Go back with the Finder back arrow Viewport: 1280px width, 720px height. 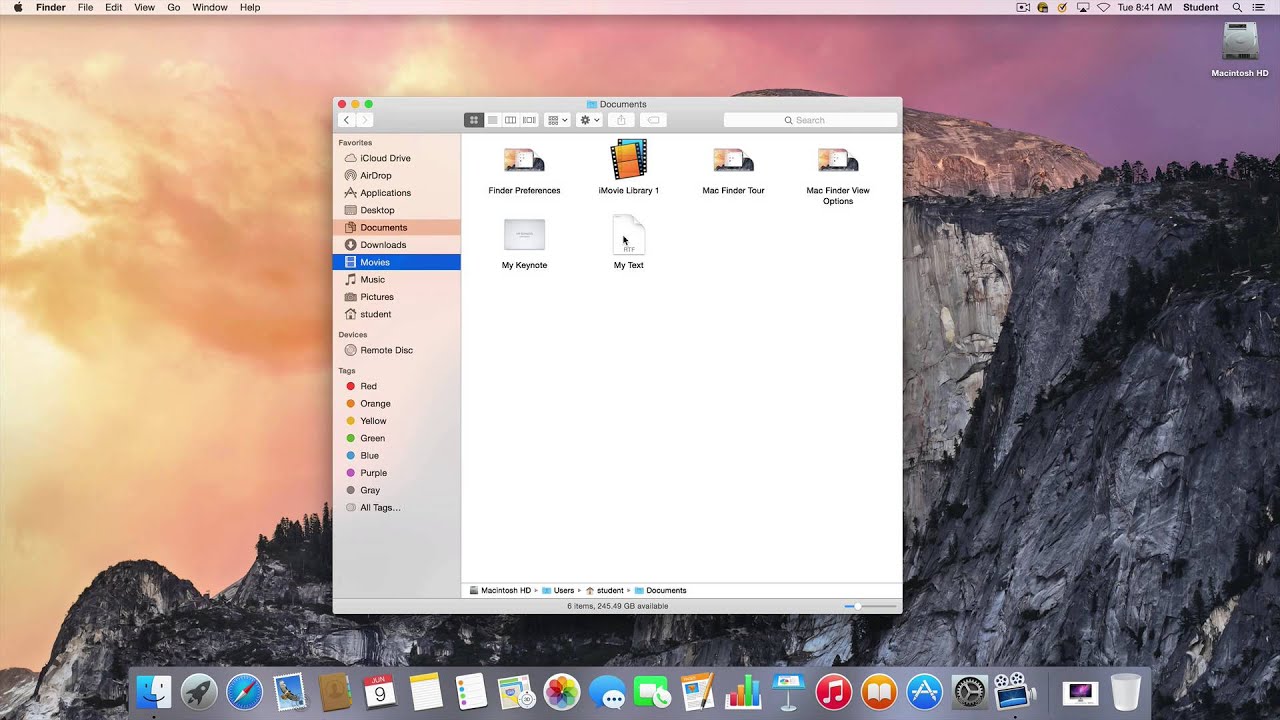[x=346, y=120]
